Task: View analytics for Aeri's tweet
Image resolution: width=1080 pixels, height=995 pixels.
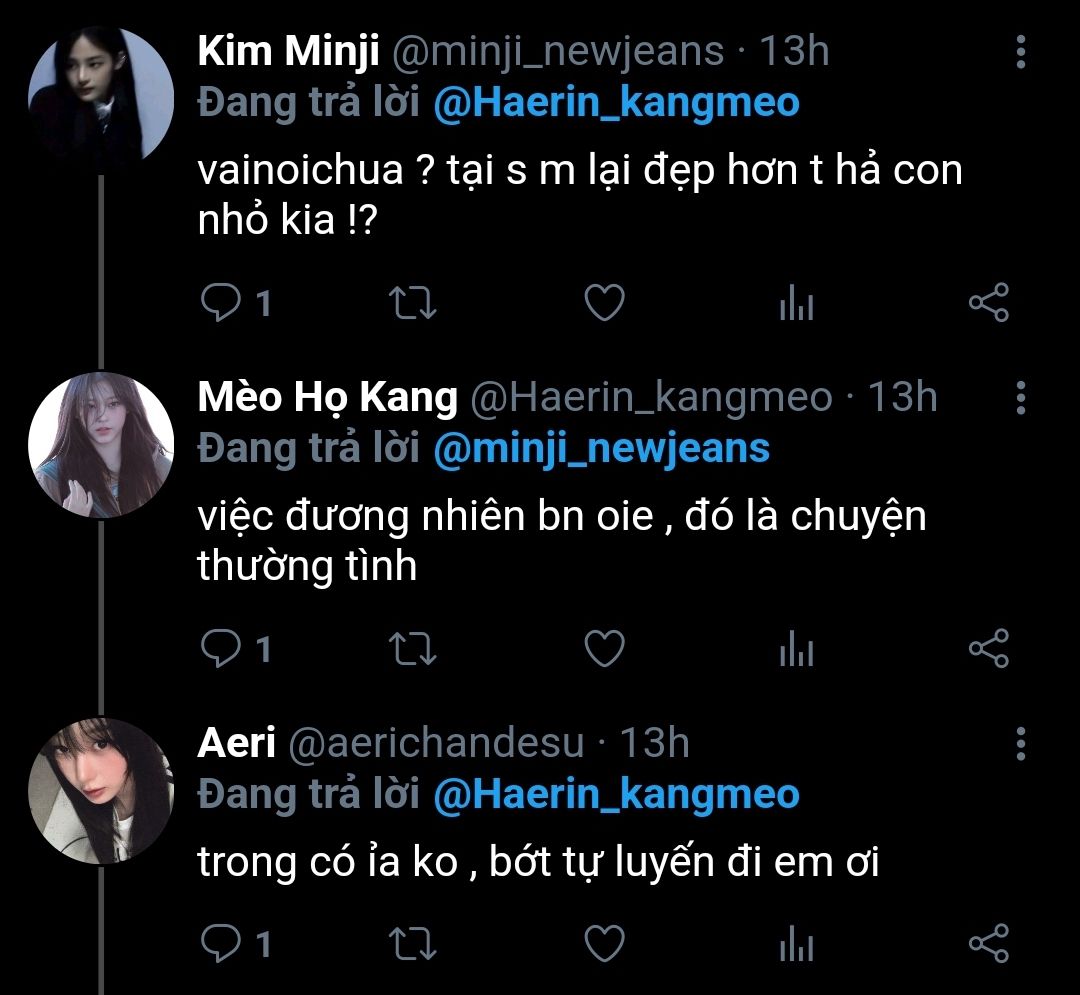Action: tap(796, 944)
